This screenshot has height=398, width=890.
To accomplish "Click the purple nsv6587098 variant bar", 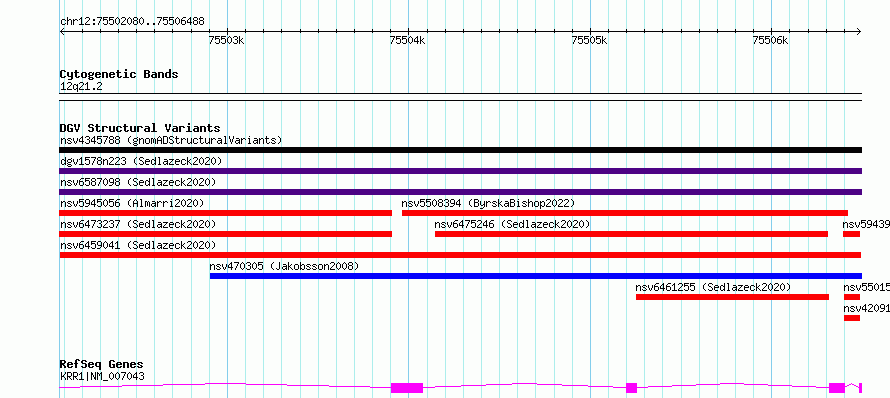I will [460, 192].
